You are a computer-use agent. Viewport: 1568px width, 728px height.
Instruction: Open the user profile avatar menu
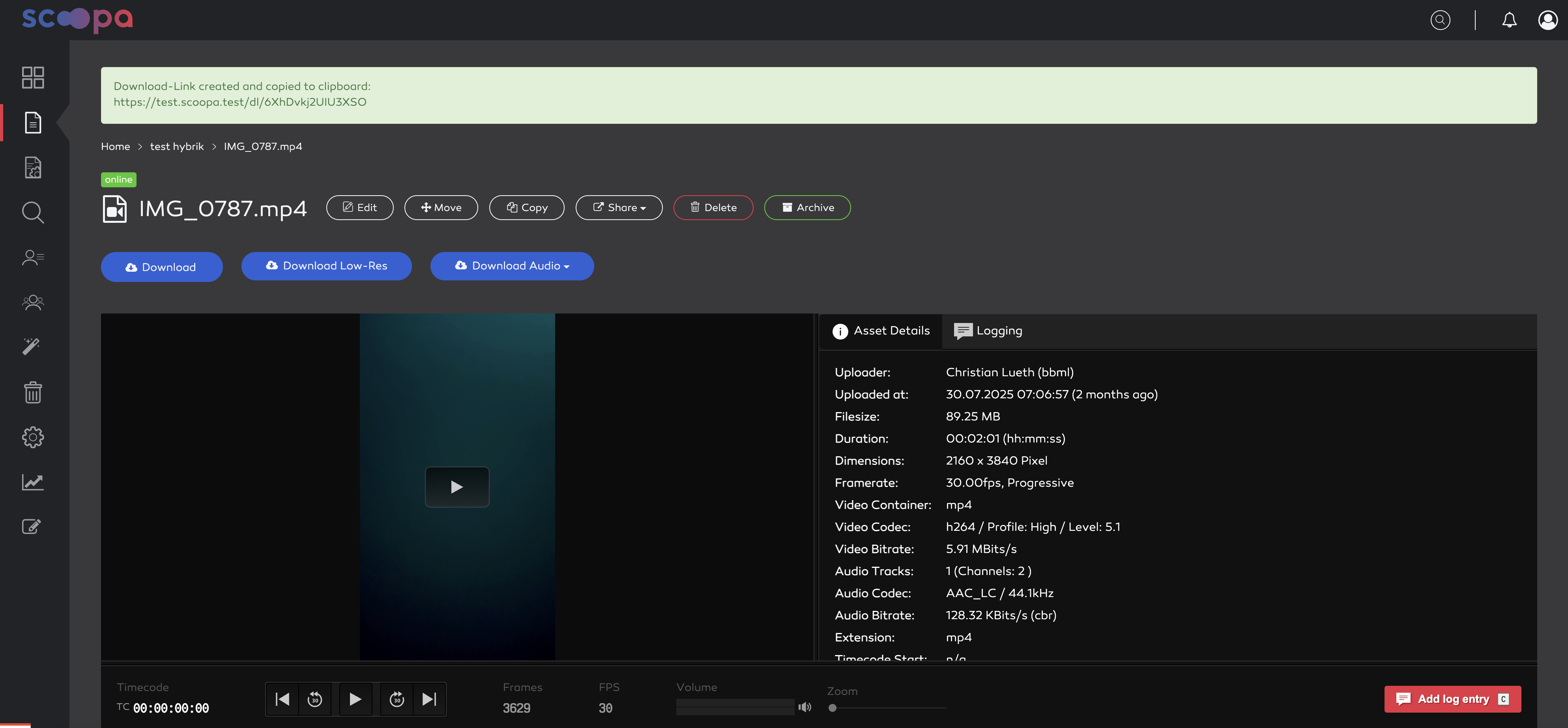tap(1548, 20)
